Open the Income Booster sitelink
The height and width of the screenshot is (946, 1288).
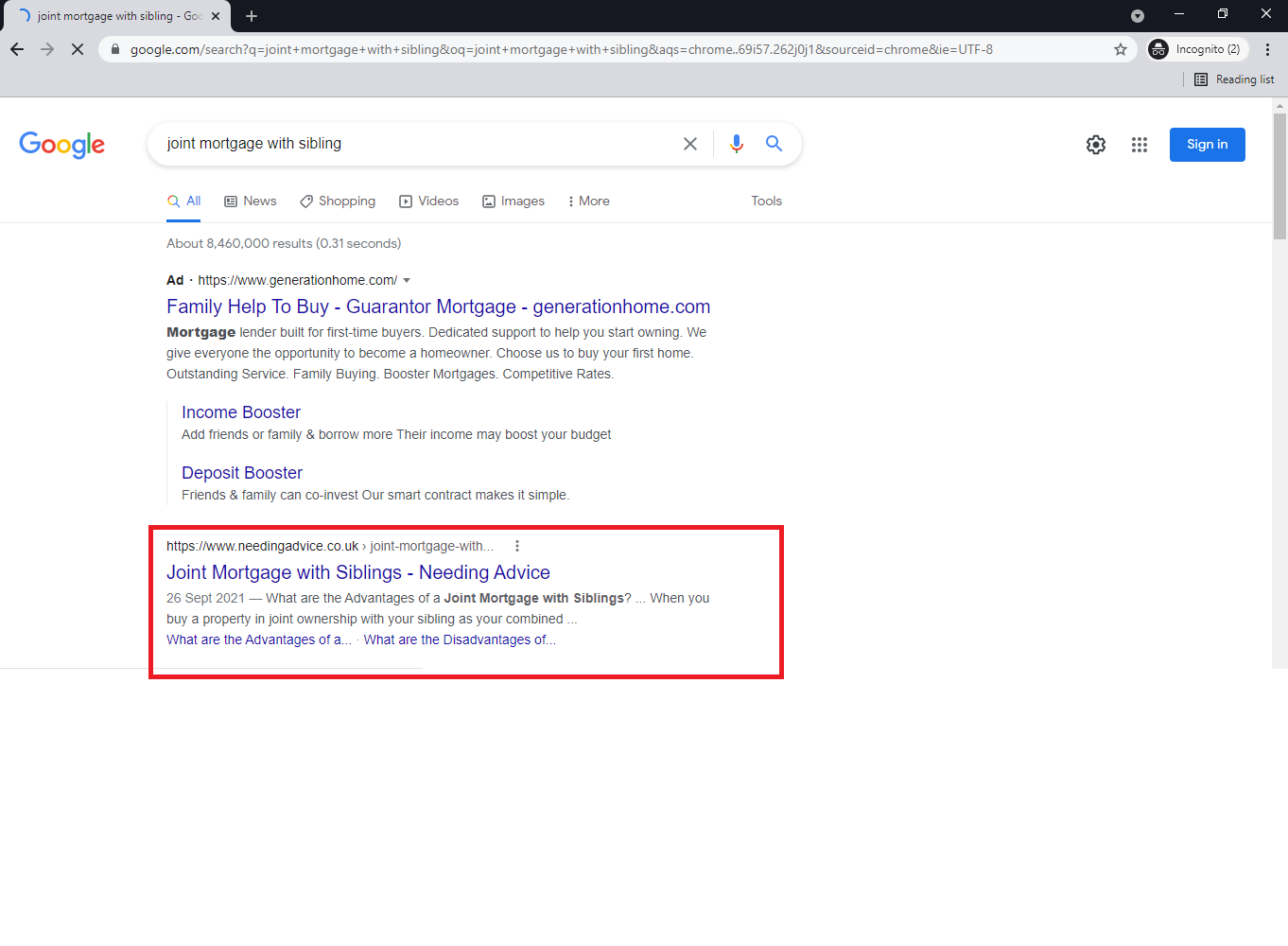241,412
